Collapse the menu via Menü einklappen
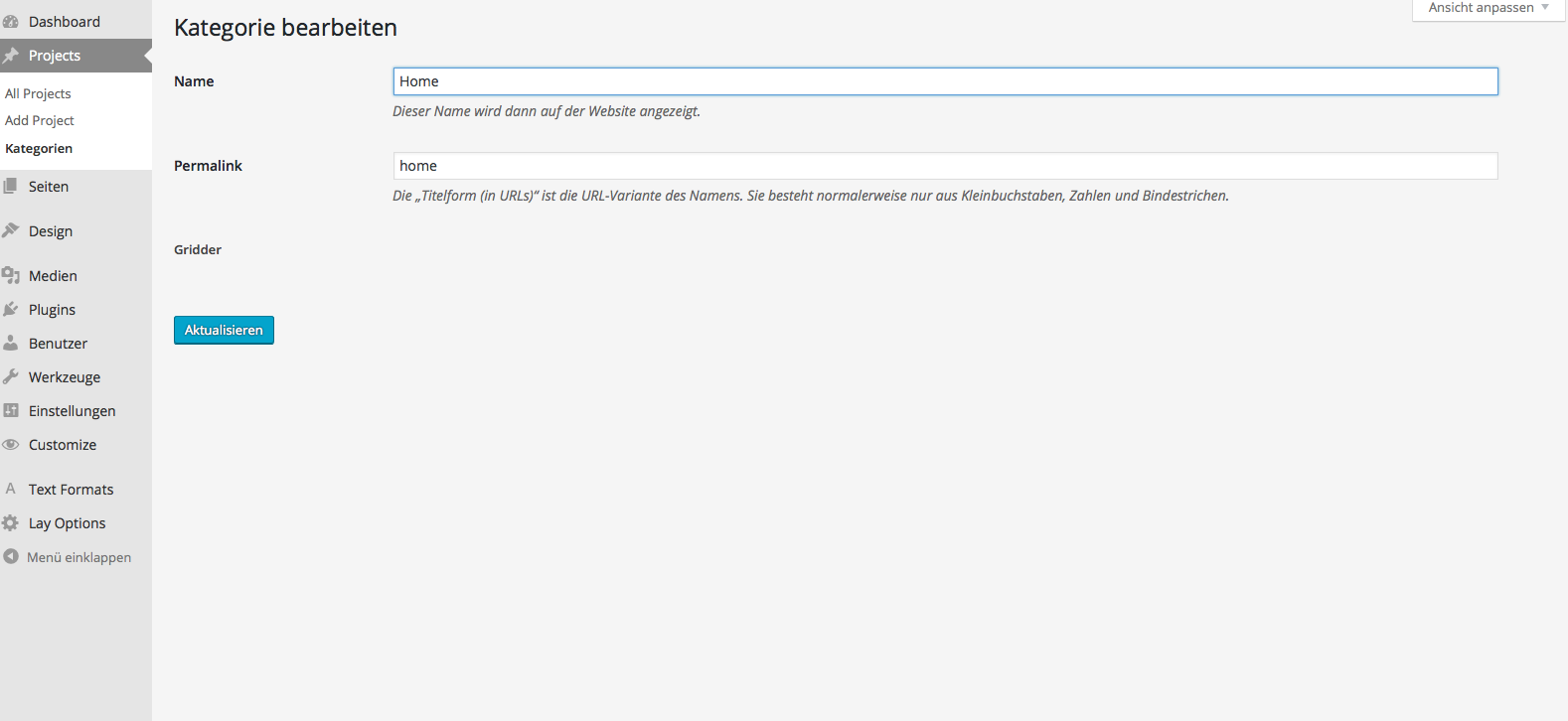 [68, 557]
